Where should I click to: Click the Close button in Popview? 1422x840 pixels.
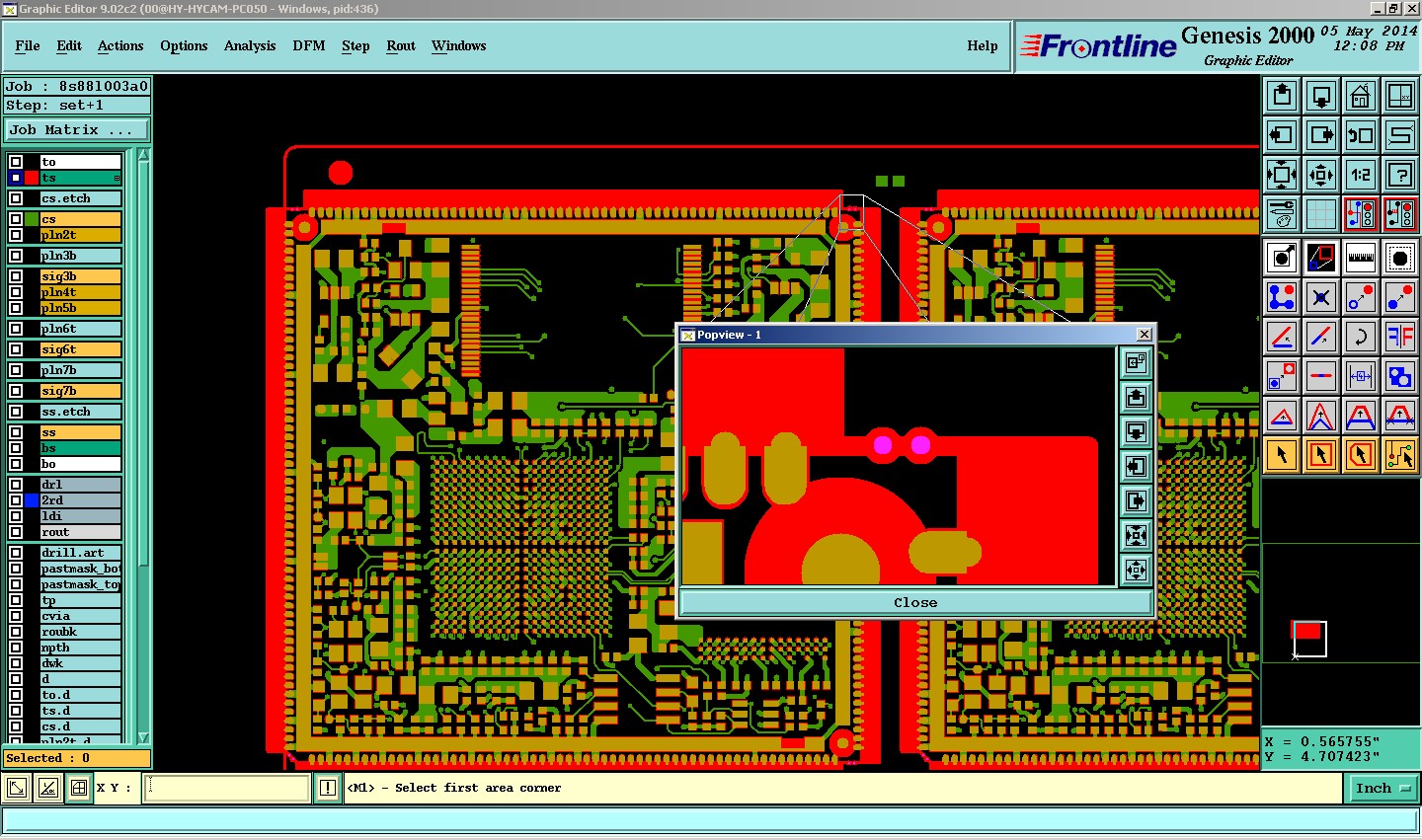pos(915,602)
